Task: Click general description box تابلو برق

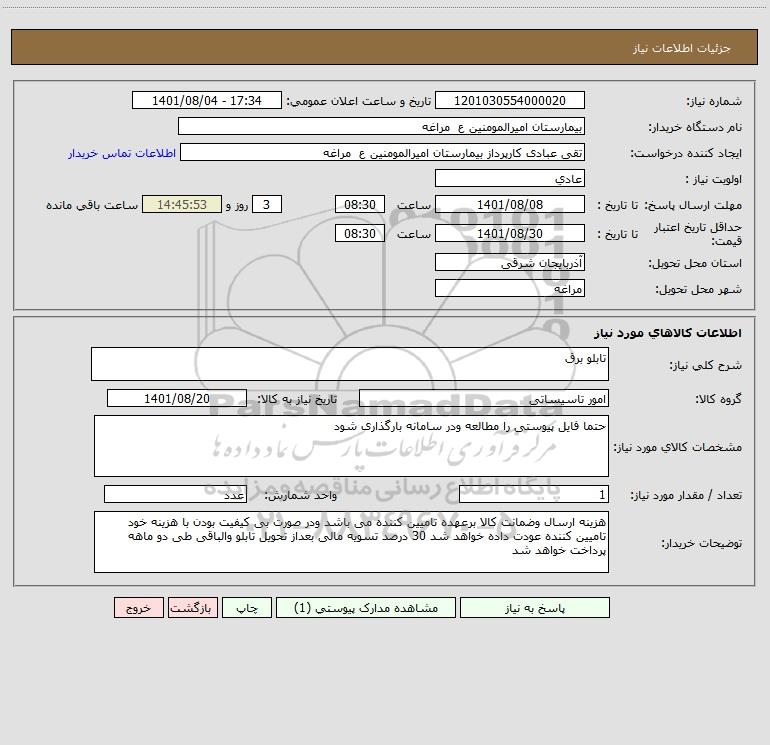Action: click(x=350, y=364)
